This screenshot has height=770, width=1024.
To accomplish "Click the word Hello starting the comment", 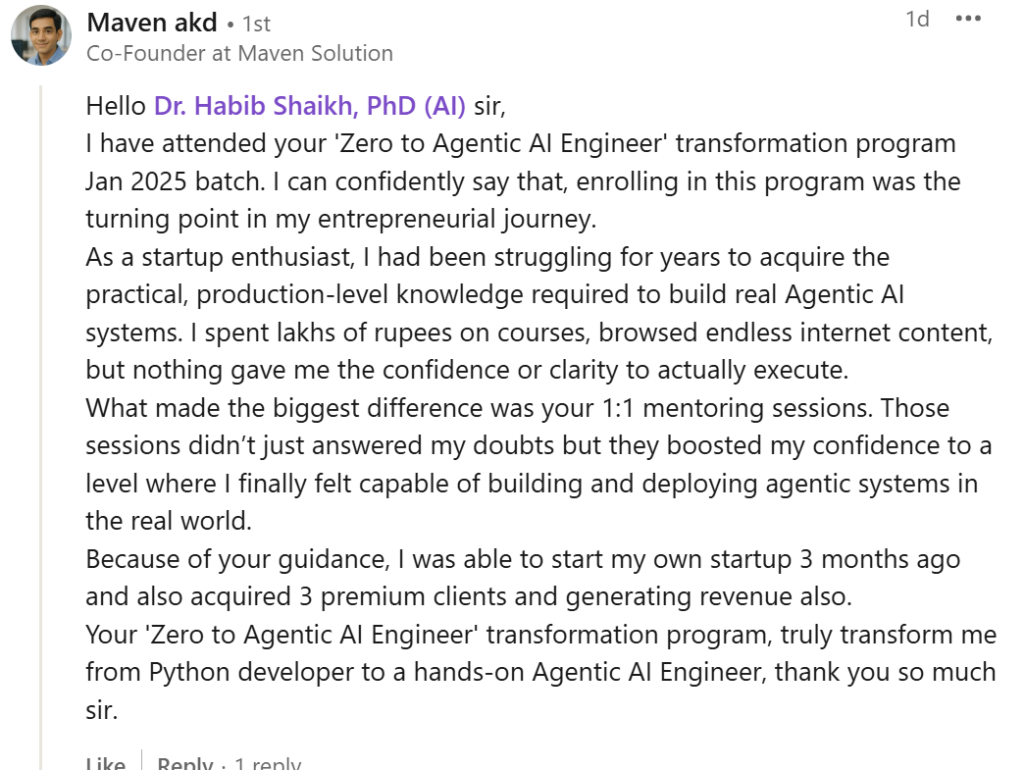I will click(116, 106).
